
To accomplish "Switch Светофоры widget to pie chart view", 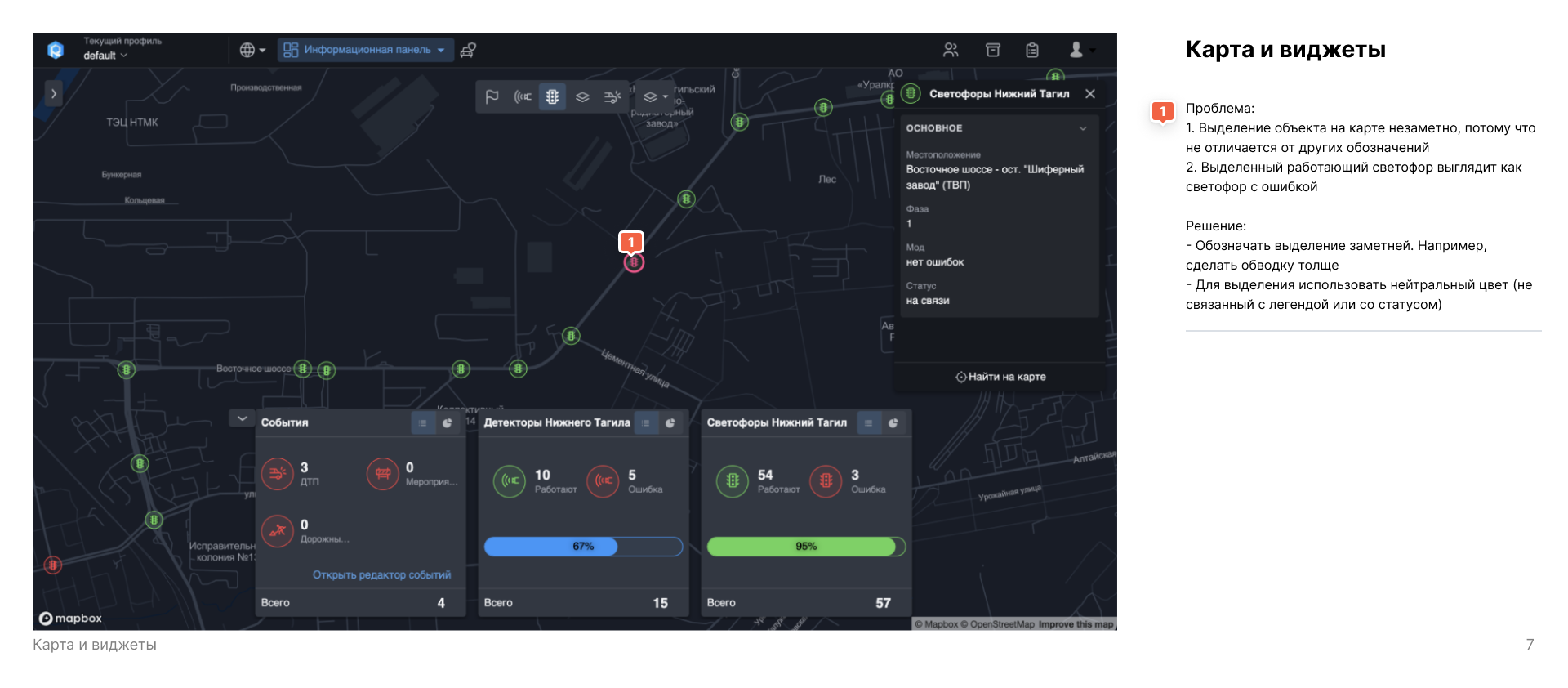I will point(893,422).
